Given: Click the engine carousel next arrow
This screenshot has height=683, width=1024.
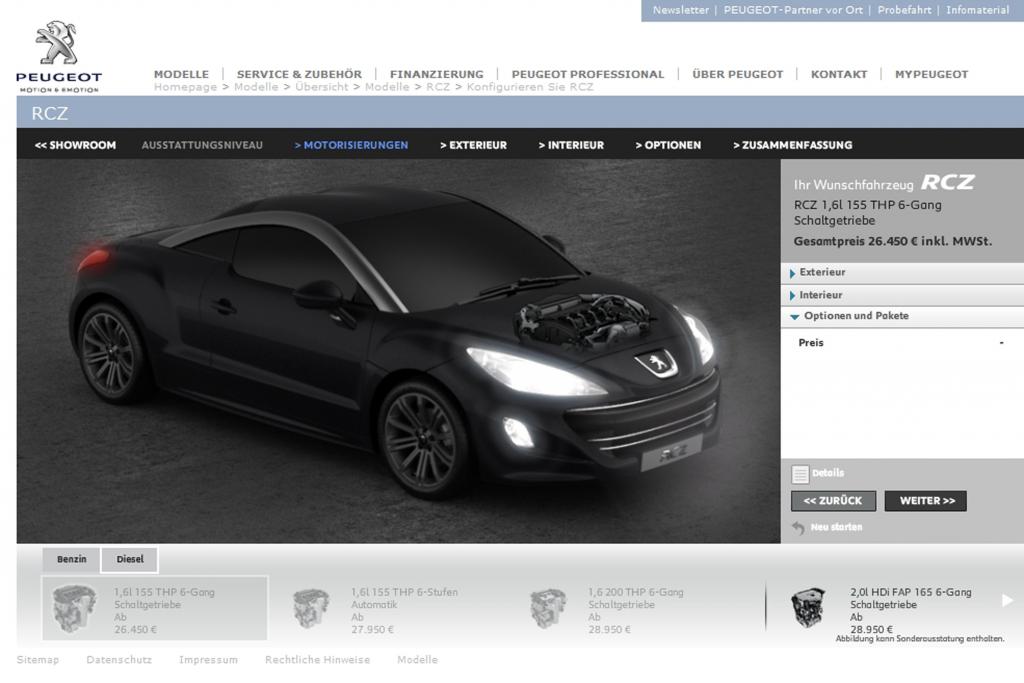Looking at the screenshot, I should (x=1008, y=600).
